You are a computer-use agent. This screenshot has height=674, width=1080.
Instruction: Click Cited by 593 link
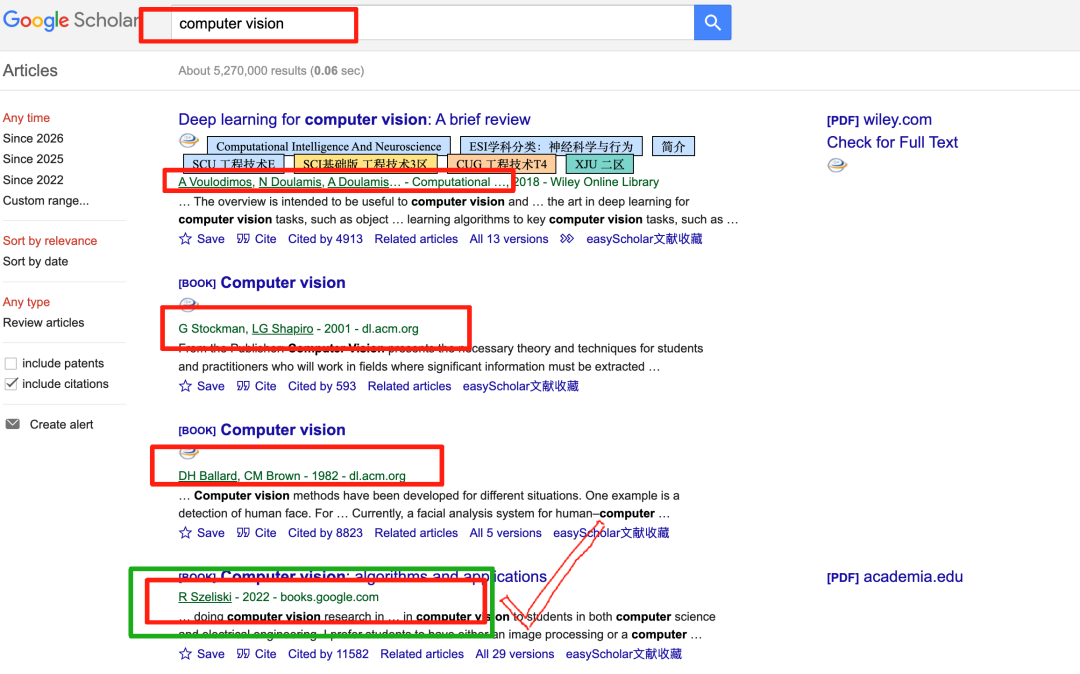coord(322,386)
